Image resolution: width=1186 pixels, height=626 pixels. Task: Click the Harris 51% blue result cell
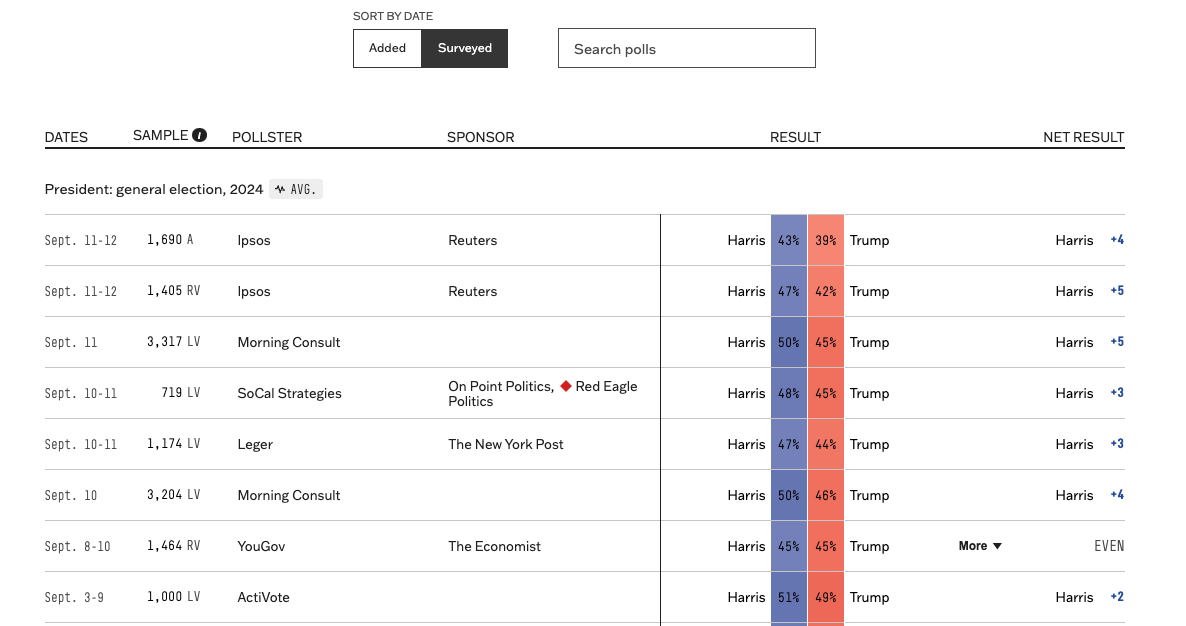point(788,597)
